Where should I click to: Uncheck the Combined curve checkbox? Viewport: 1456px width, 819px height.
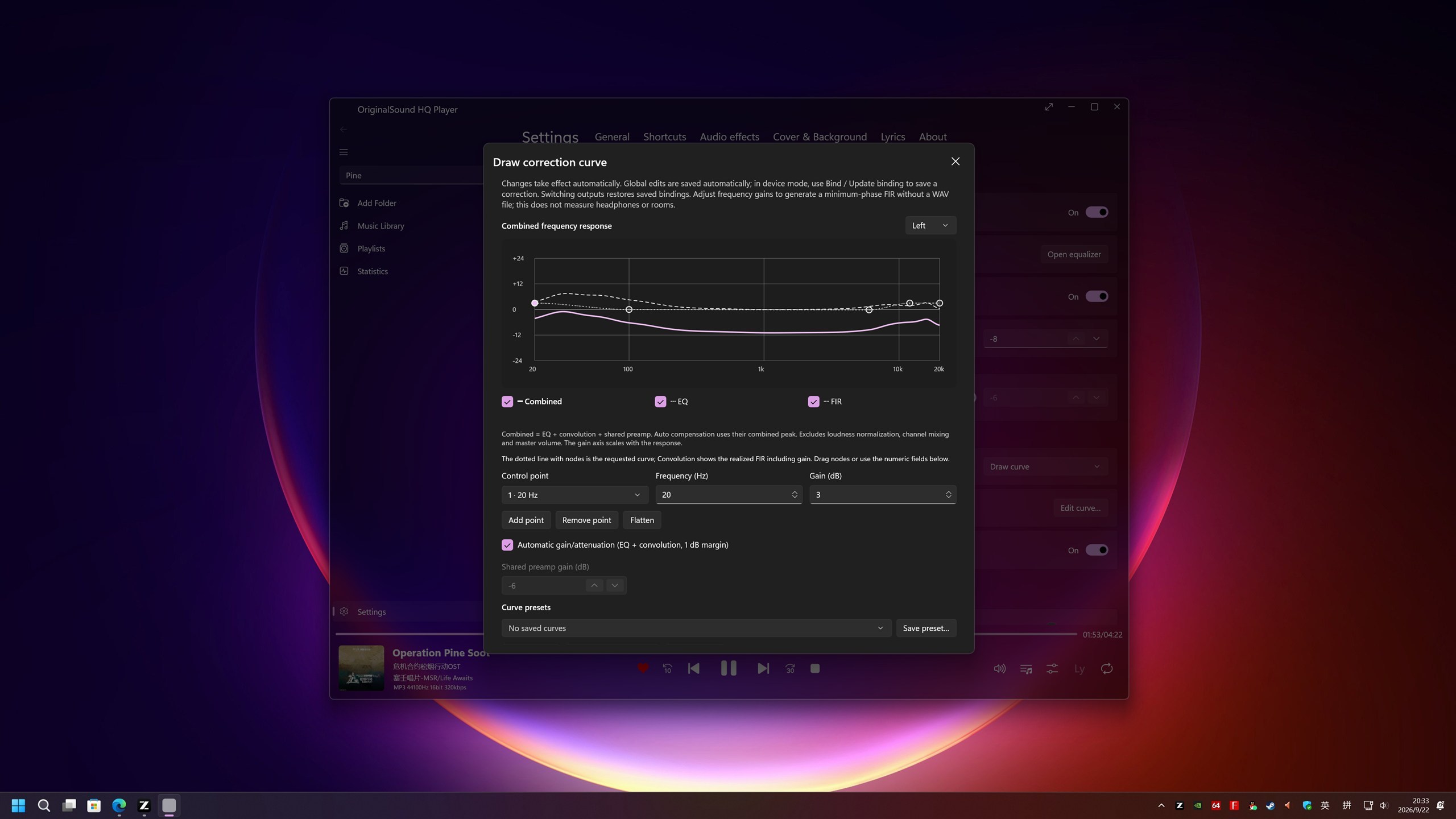point(507,402)
